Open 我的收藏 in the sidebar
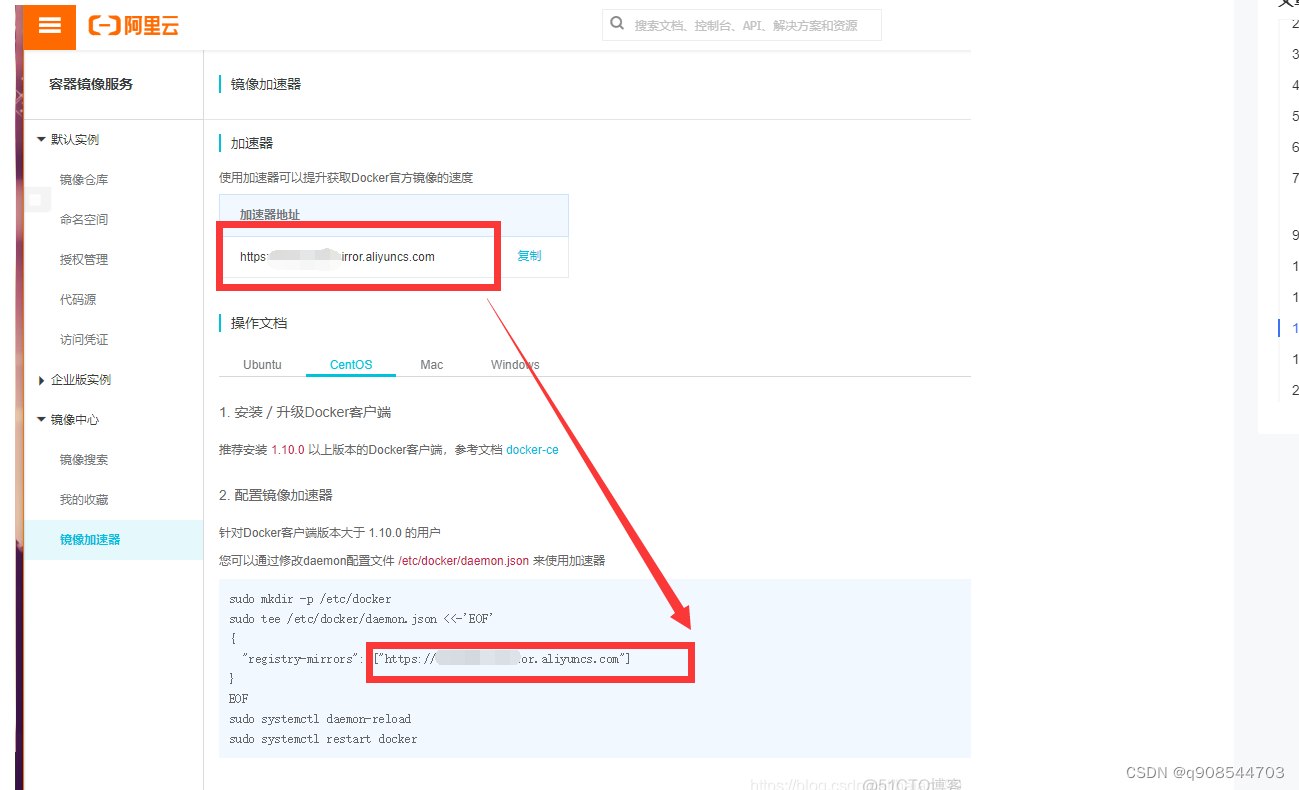The image size is (1299, 790). click(84, 500)
